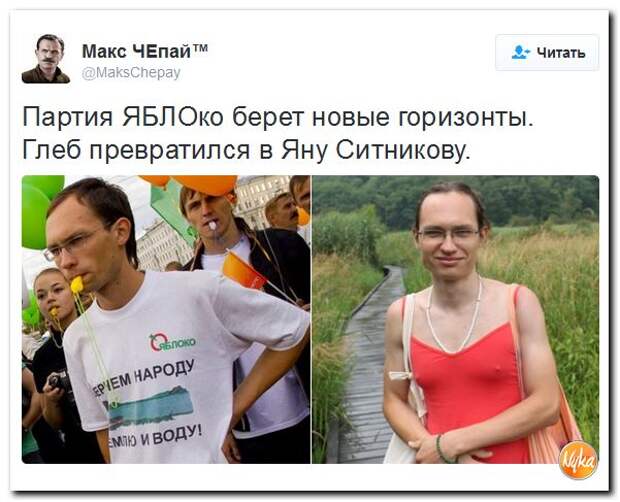Click the camera held by woman in black
The image size is (620, 502).
[59, 381]
